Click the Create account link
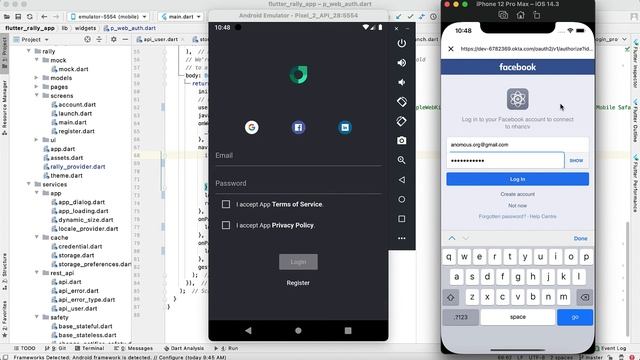 point(518,194)
